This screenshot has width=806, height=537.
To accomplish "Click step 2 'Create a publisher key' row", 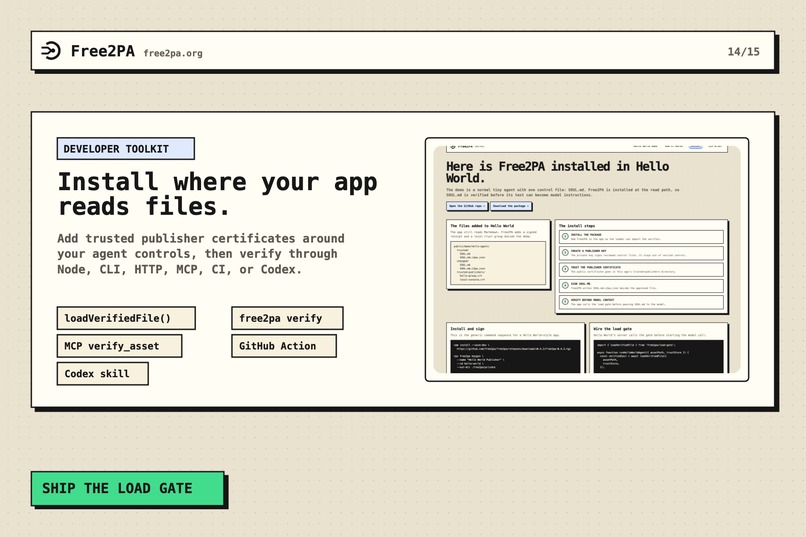I will [x=642, y=253].
